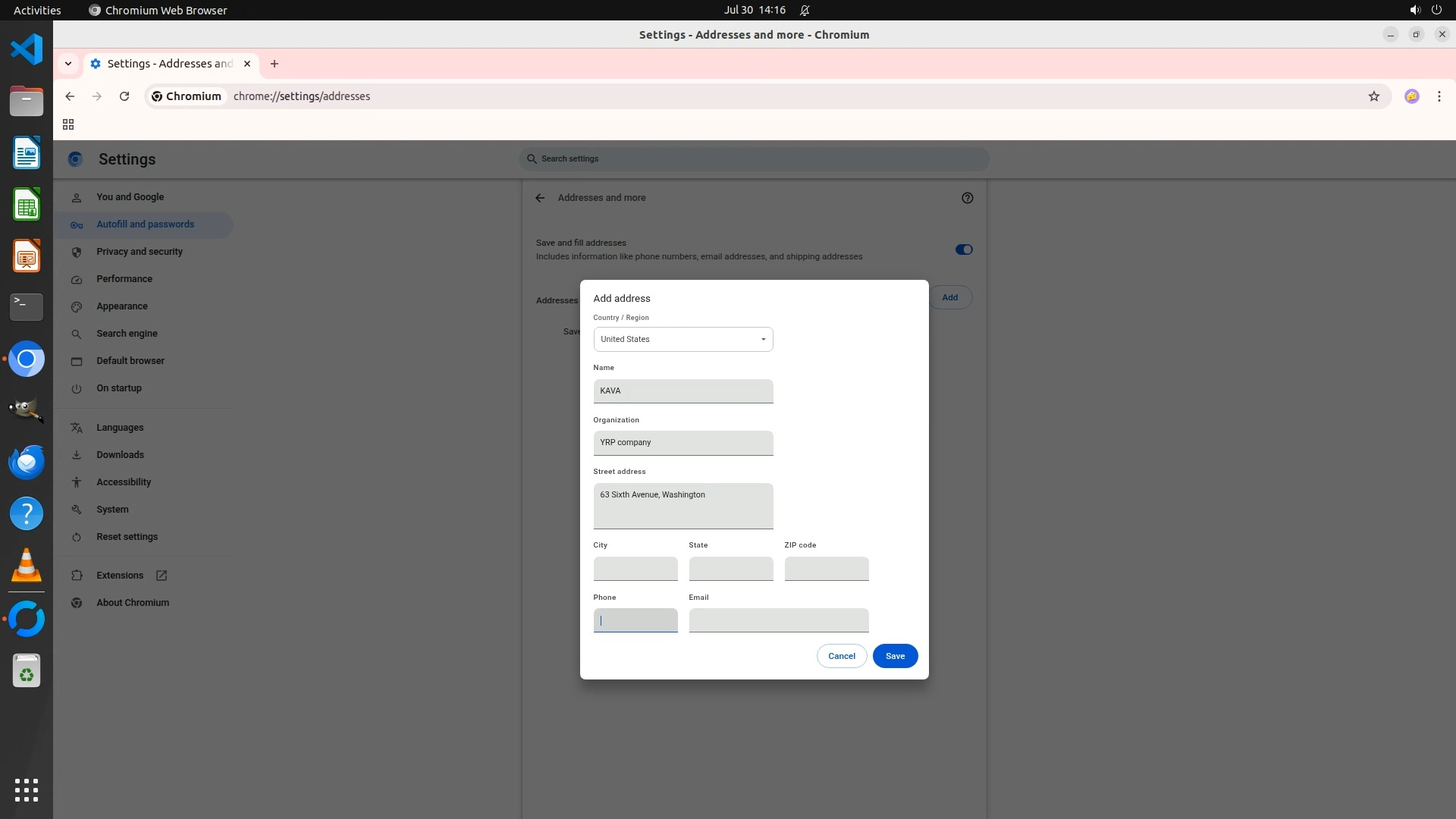Open the Privacy and security section
Viewport: 1456px width, 819px height.
click(x=140, y=252)
